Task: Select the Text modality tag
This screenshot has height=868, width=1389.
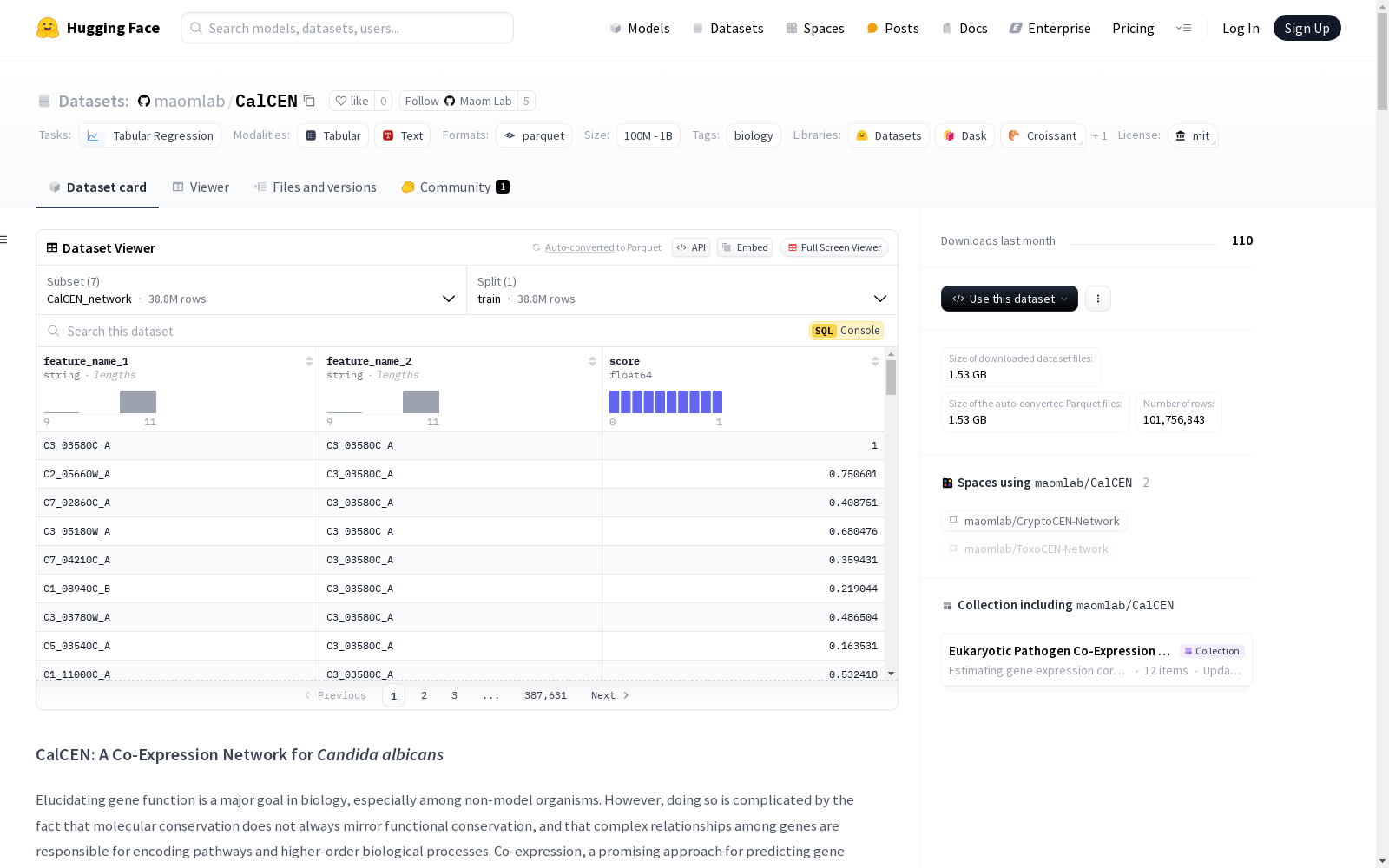Action: (x=403, y=135)
